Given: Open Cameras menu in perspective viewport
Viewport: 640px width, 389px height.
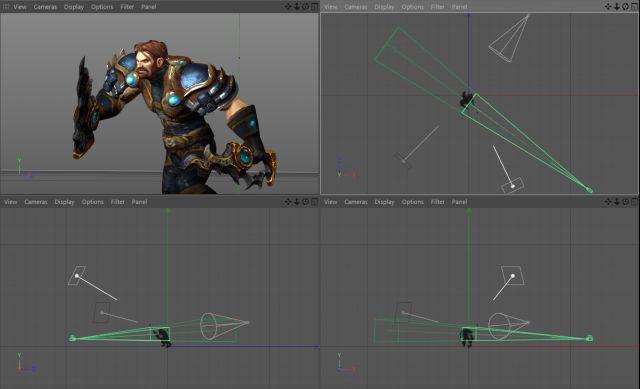Looking at the screenshot, I should (45, 7).
